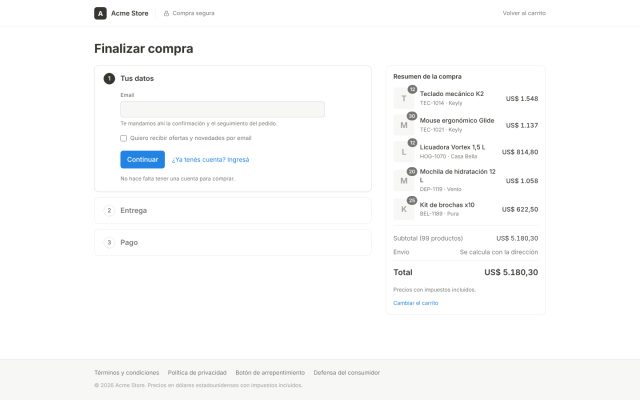Click the Compra segura label
The width and height of the screenshot is (640, 400).
coord(193,13)
